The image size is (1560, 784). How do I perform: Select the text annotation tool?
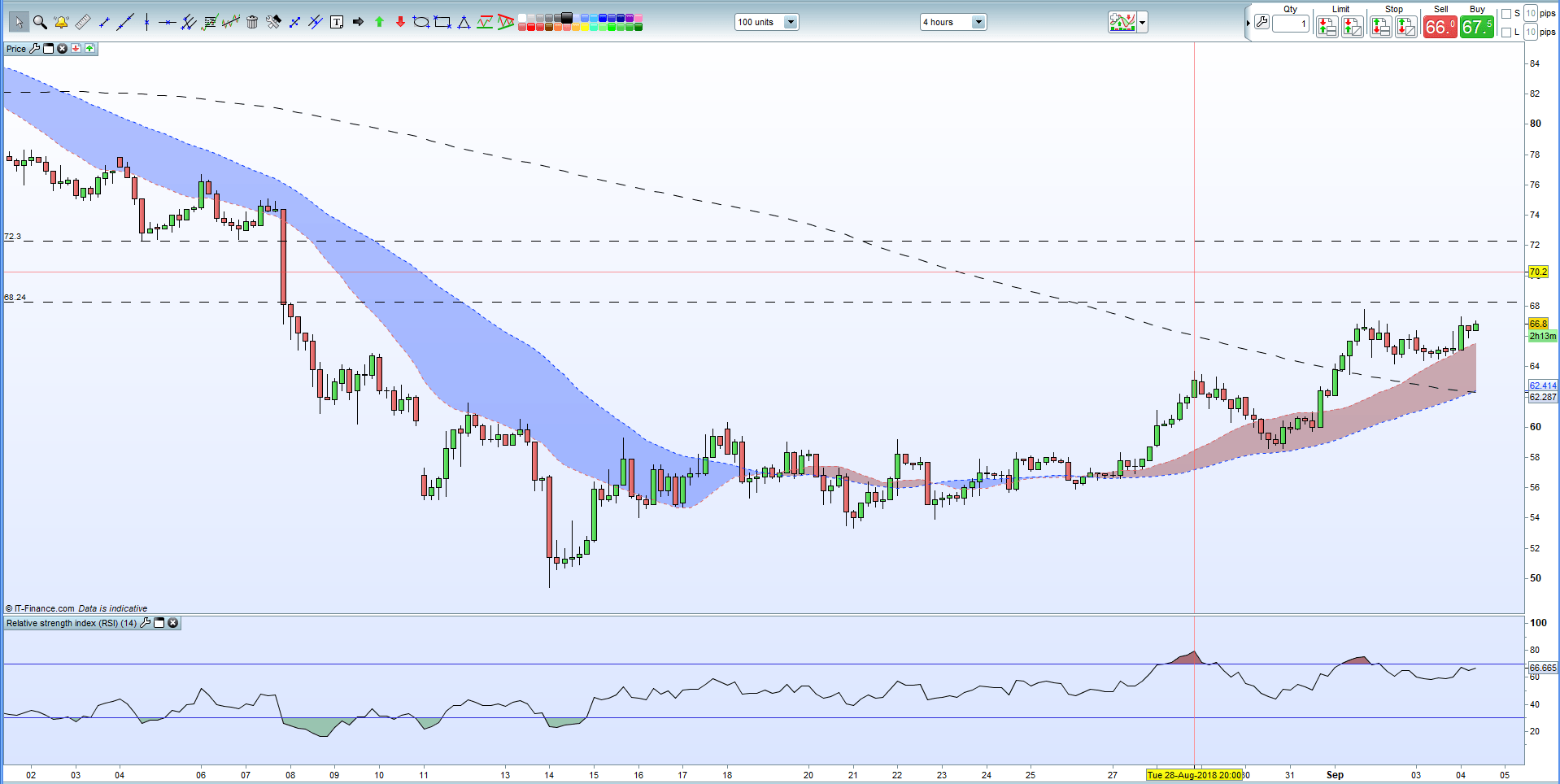(337, 22)
